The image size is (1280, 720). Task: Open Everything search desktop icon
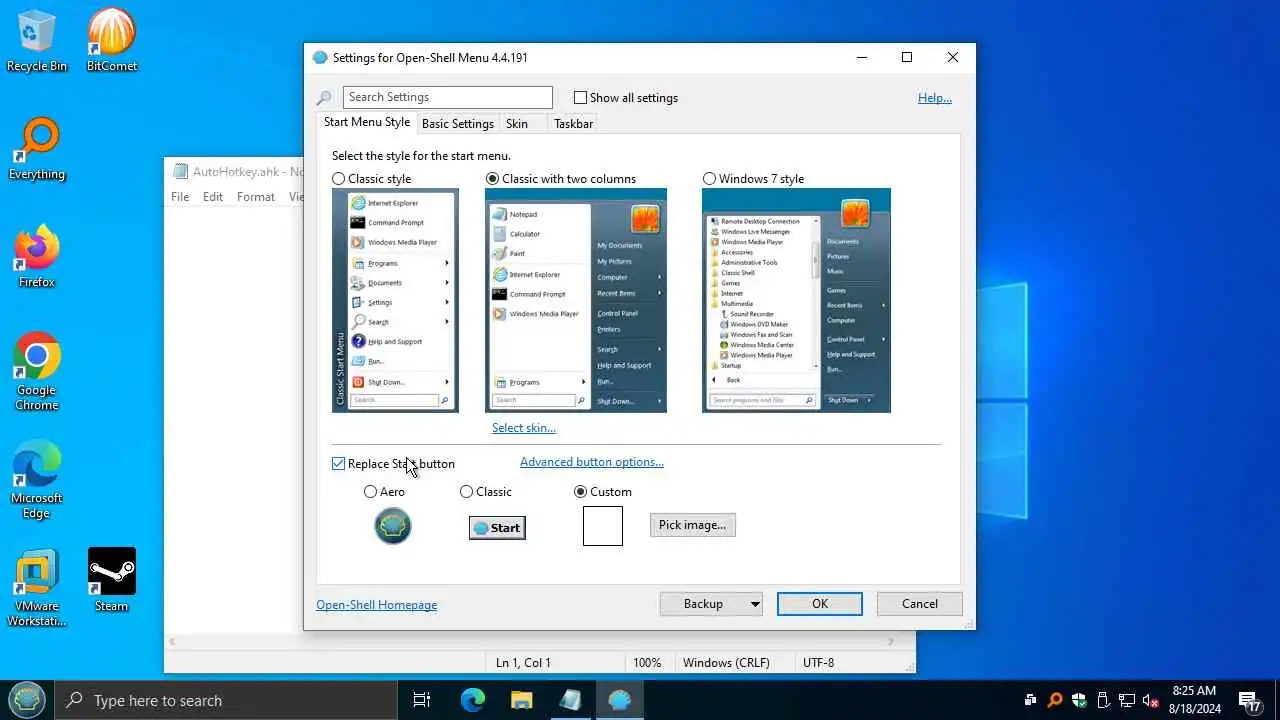(x=37, y=149)
